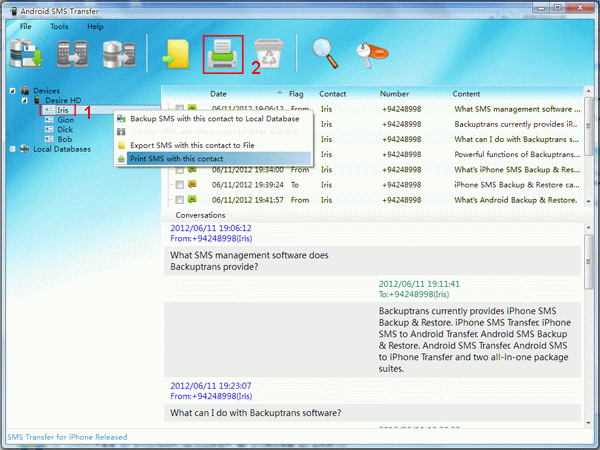600x450 pixels.
Task: Click the message list scrollbar thumb
Action: pyautogui.click(x=589, y=126)
